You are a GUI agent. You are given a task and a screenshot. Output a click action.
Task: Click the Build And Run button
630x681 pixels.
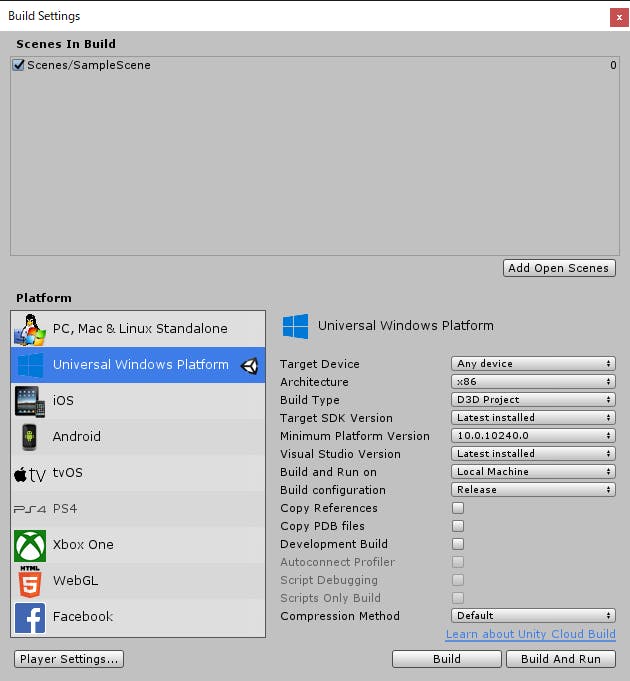tap(561, 659)
